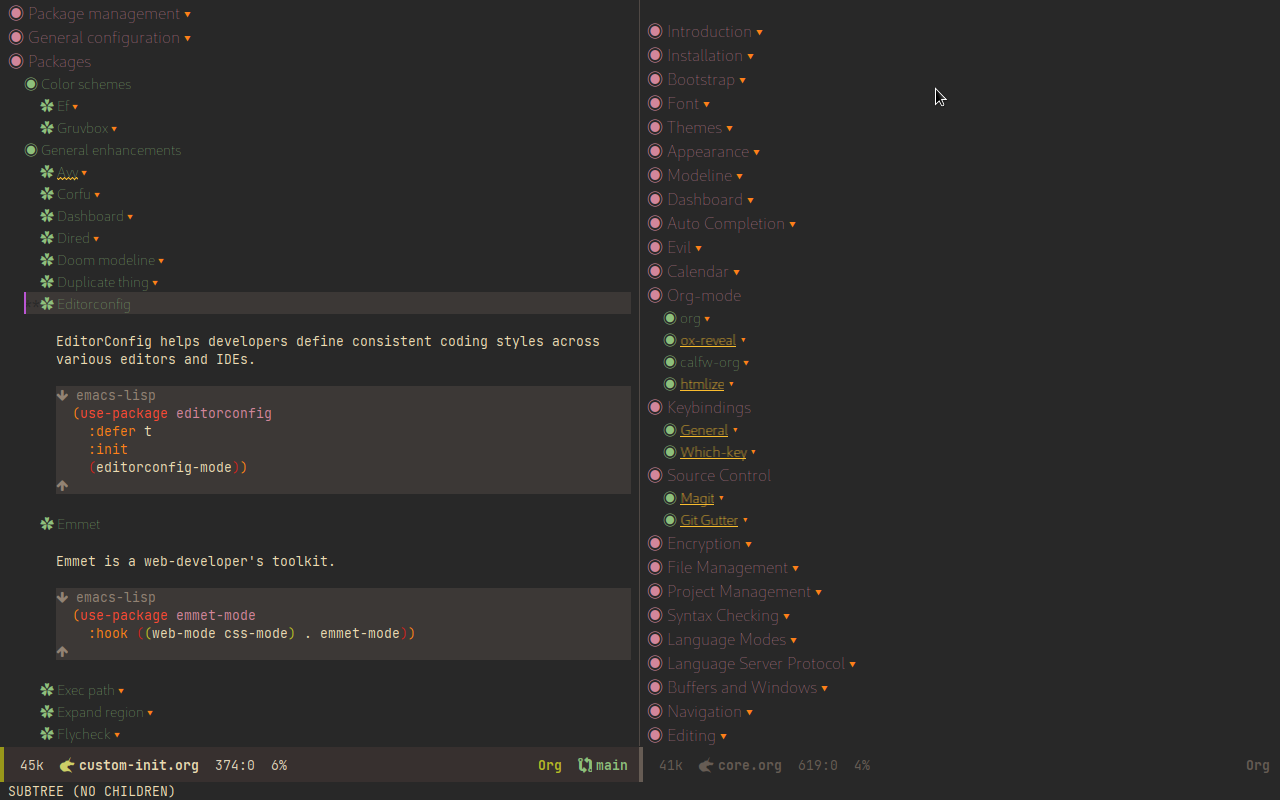Expand the Dashboard fold arrow in custom-init.org
This screenshot has height=800, width=1280.
pyautogui.click(x=130, y=217)
